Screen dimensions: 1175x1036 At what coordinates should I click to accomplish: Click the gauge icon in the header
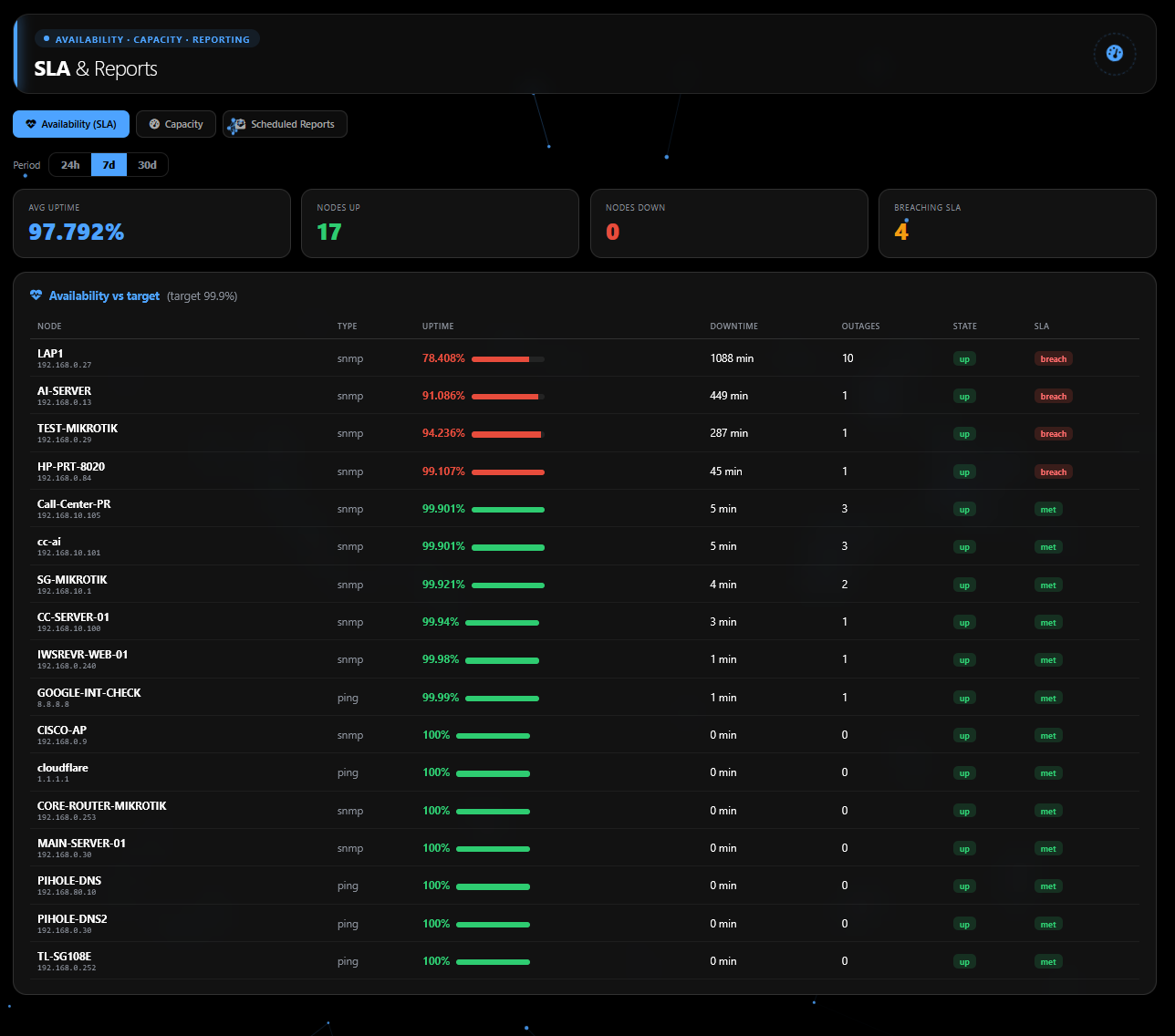click(x=1114, y=54)
